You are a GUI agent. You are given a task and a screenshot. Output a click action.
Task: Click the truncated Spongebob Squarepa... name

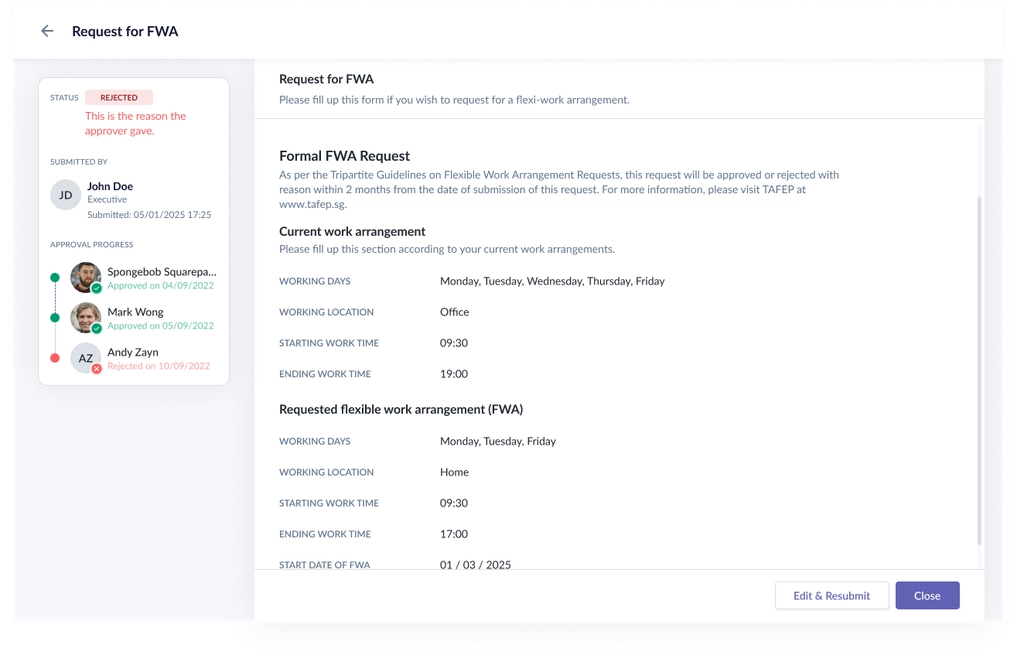(x=161, y=272)
